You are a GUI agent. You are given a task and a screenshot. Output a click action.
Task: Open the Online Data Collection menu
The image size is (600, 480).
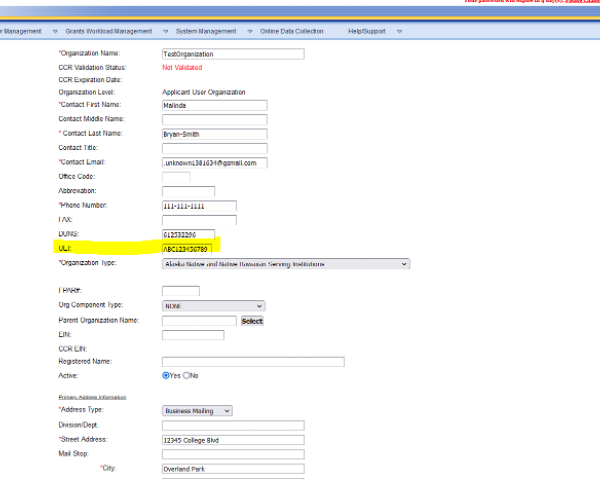click(291, 31)
